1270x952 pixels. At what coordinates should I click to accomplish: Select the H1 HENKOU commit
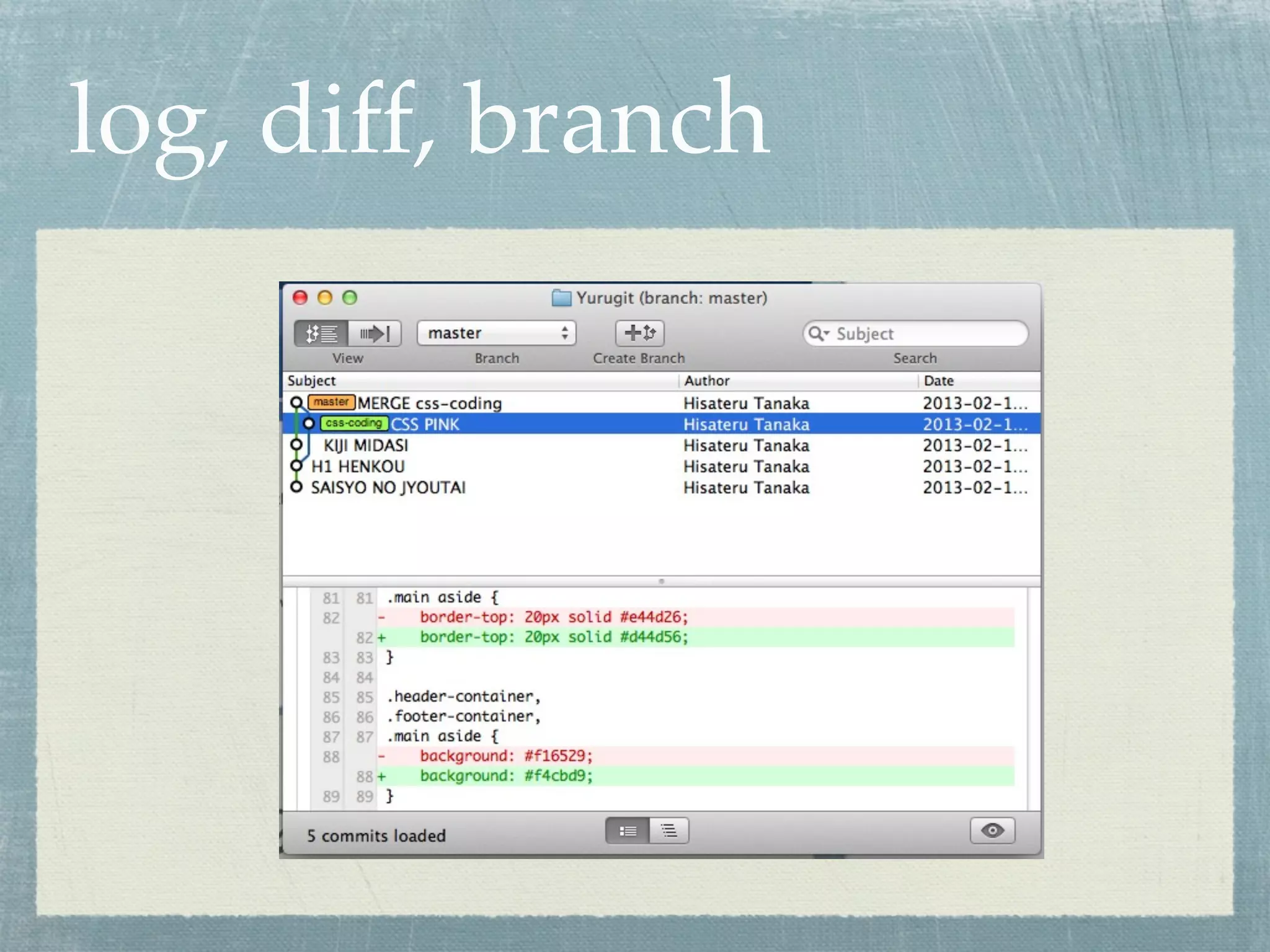click(x=662, y=466)
